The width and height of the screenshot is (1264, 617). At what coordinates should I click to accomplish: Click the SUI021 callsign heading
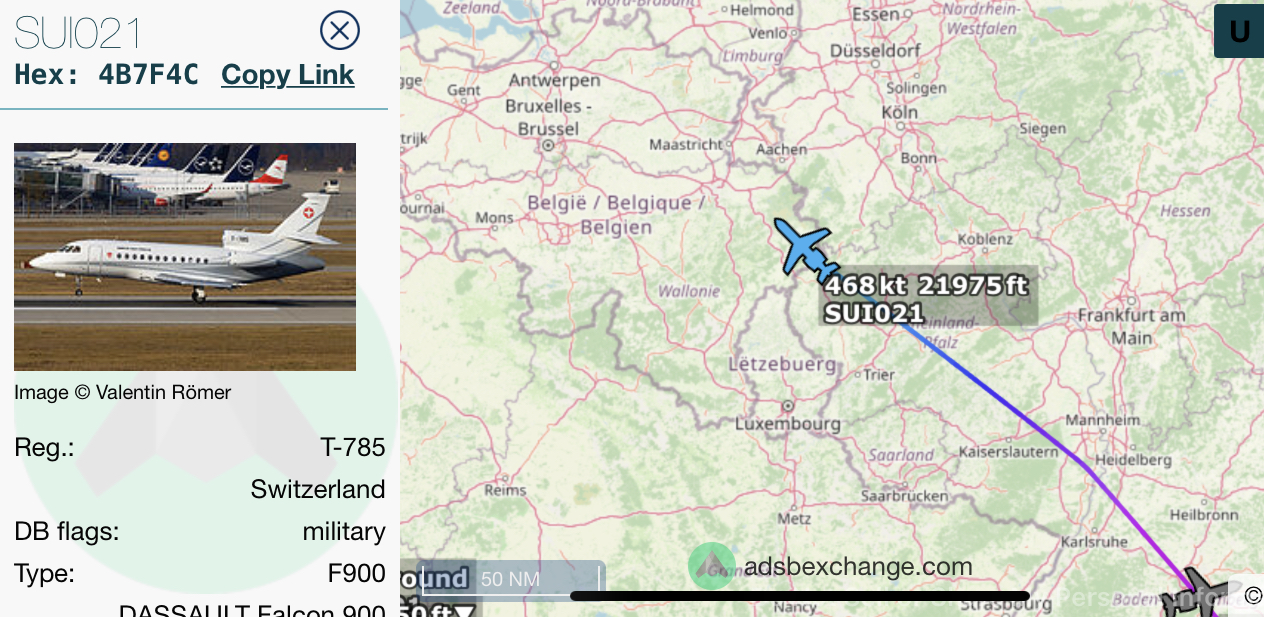[77, 33]
